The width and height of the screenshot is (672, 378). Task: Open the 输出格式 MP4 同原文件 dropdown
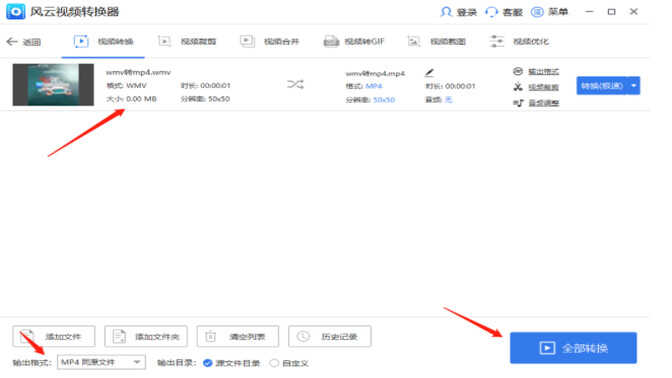coord(101,362)
